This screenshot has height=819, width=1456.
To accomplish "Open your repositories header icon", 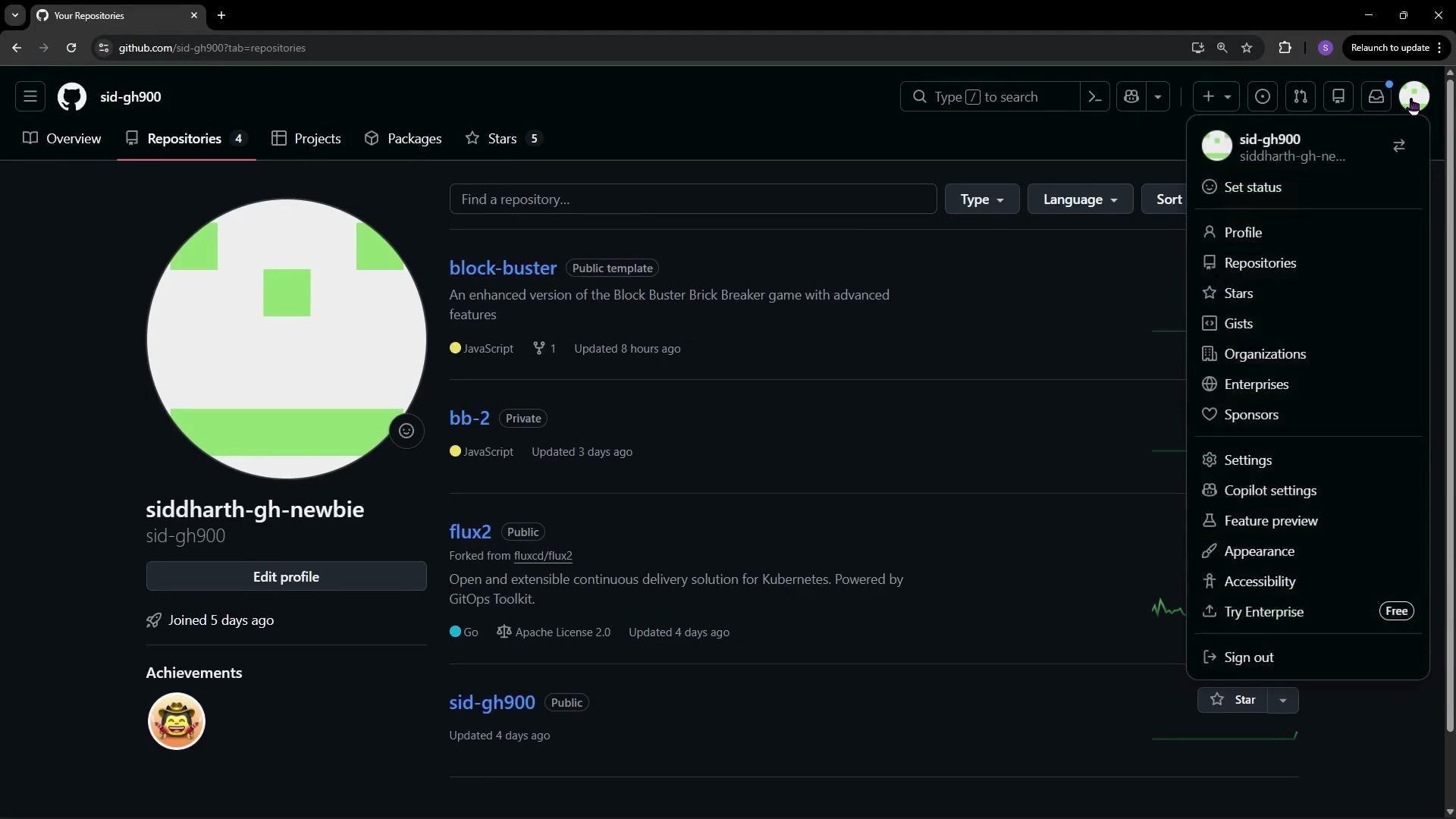I will pyautogui.click(x=1338, y=96).
